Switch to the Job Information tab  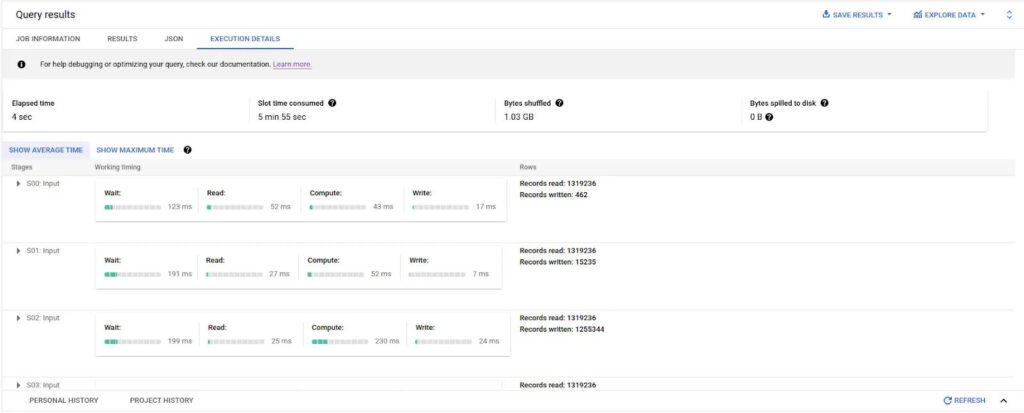48,39
